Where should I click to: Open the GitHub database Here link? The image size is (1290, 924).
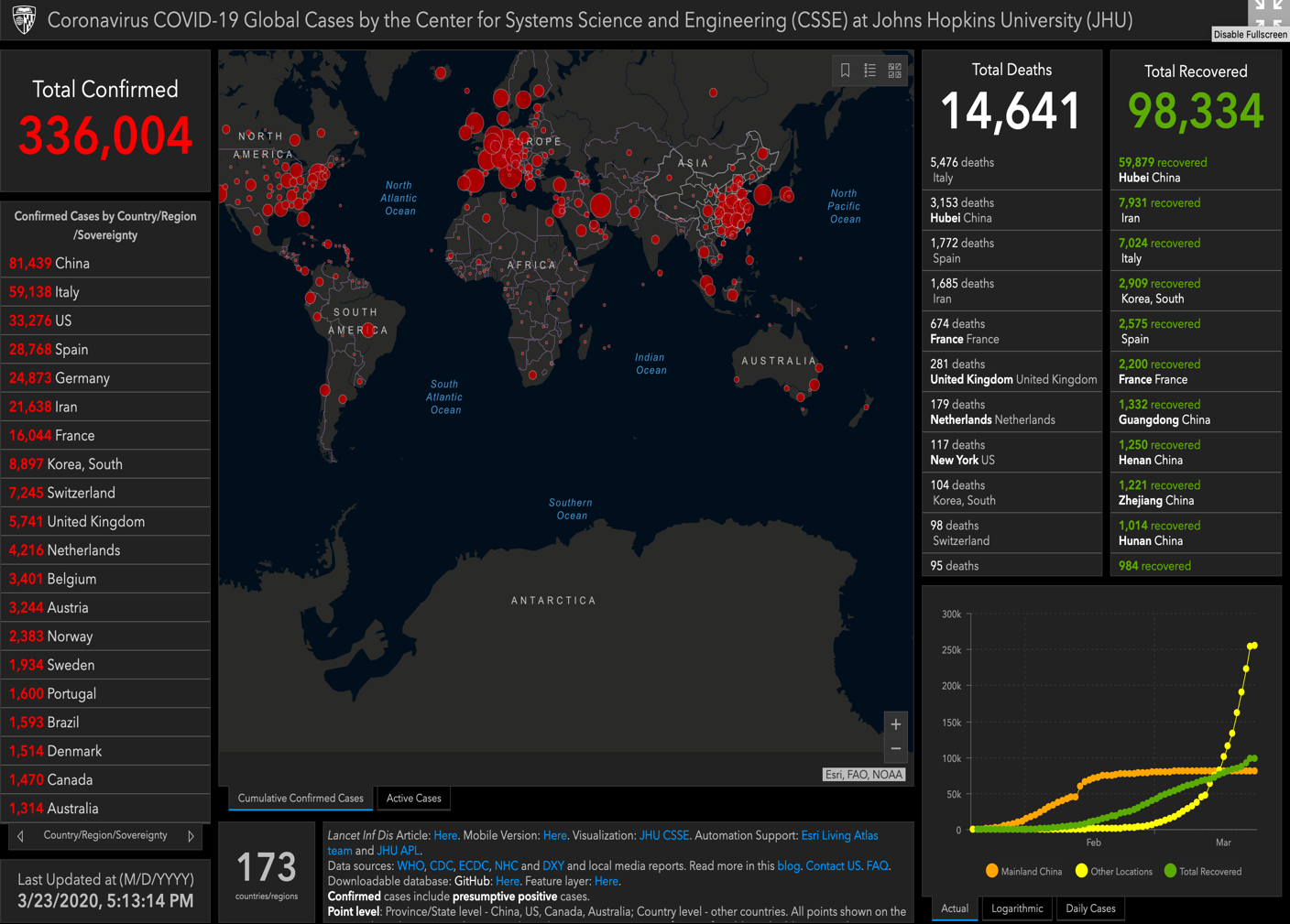508,881
